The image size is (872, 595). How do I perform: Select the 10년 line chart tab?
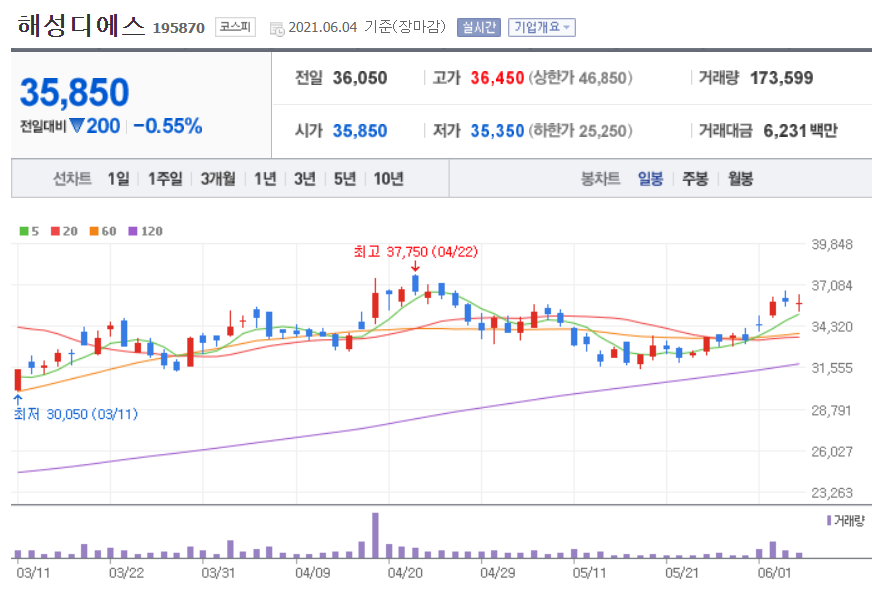pos(388,178)
